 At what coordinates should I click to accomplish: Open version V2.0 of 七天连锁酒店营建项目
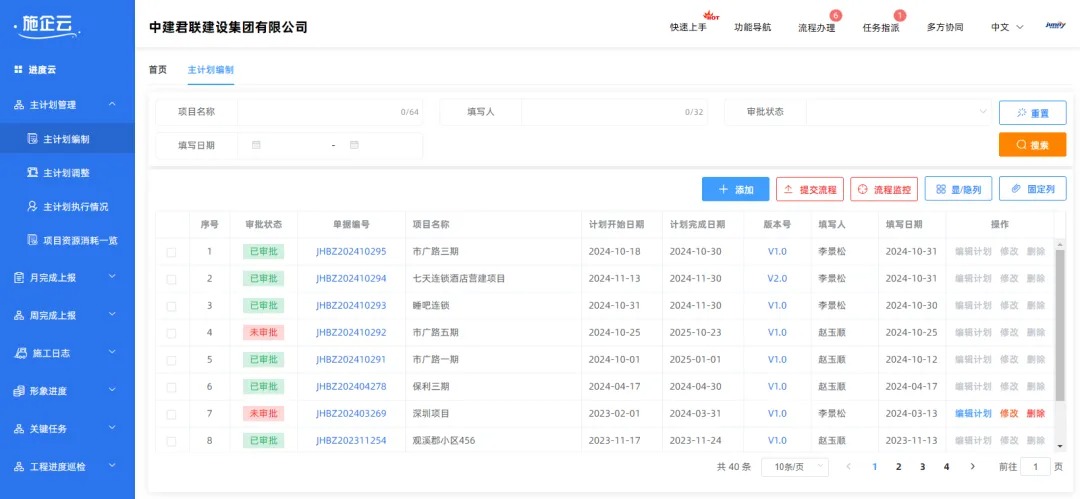click(x=777, y=278)
